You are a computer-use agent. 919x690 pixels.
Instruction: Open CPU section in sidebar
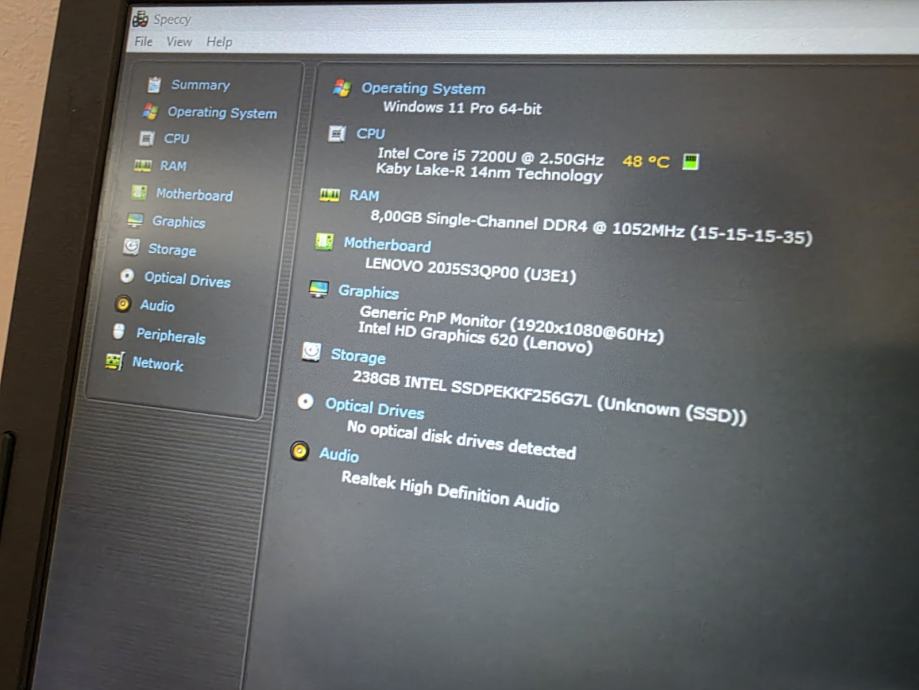point(176,139)
